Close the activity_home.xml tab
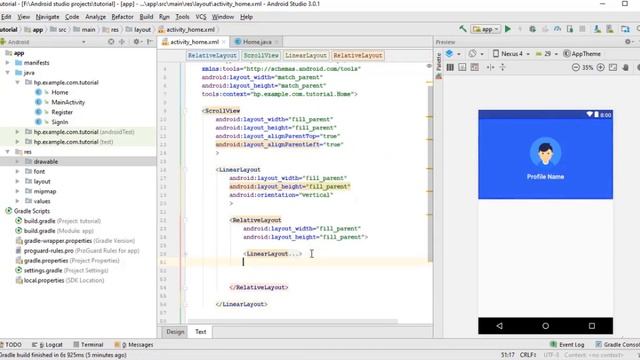The height and width of the screenshot is (360, 640). (x=224, y=42)
